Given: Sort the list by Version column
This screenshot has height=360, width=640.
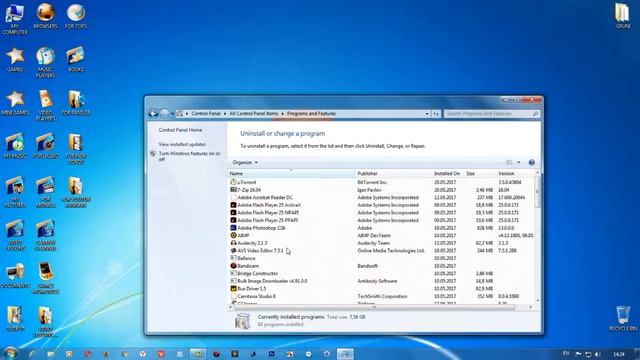Looking at the screenshot, I should [515, 173].
